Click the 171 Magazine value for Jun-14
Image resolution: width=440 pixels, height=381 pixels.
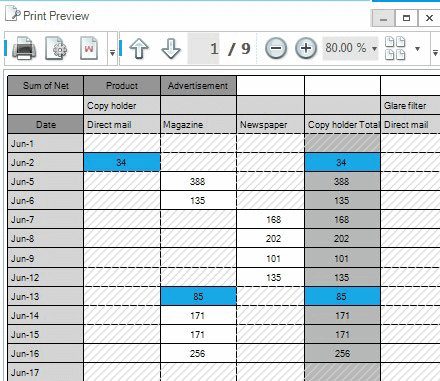[x=198, y=315]
